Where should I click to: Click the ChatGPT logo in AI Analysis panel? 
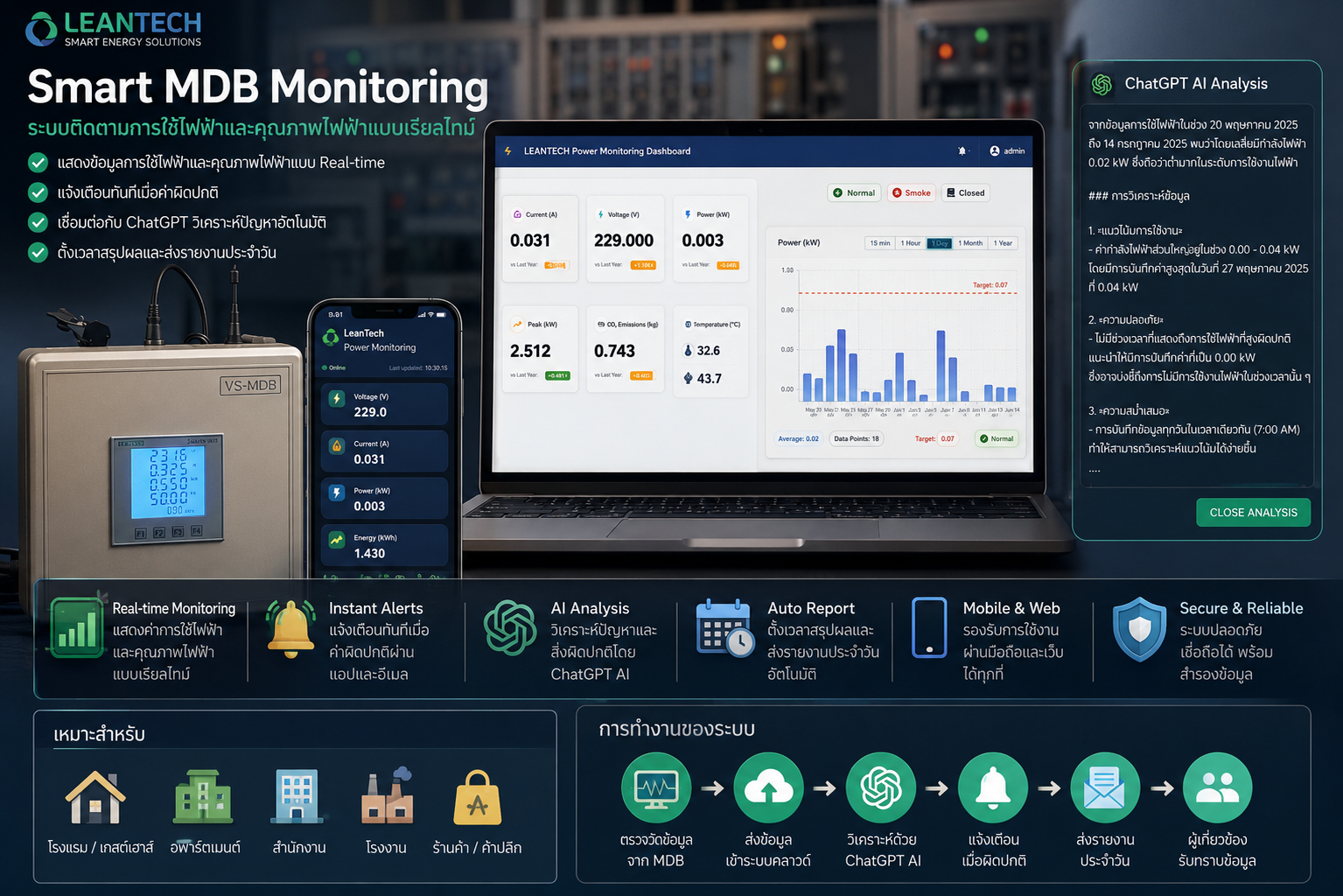coord(1102,84)
